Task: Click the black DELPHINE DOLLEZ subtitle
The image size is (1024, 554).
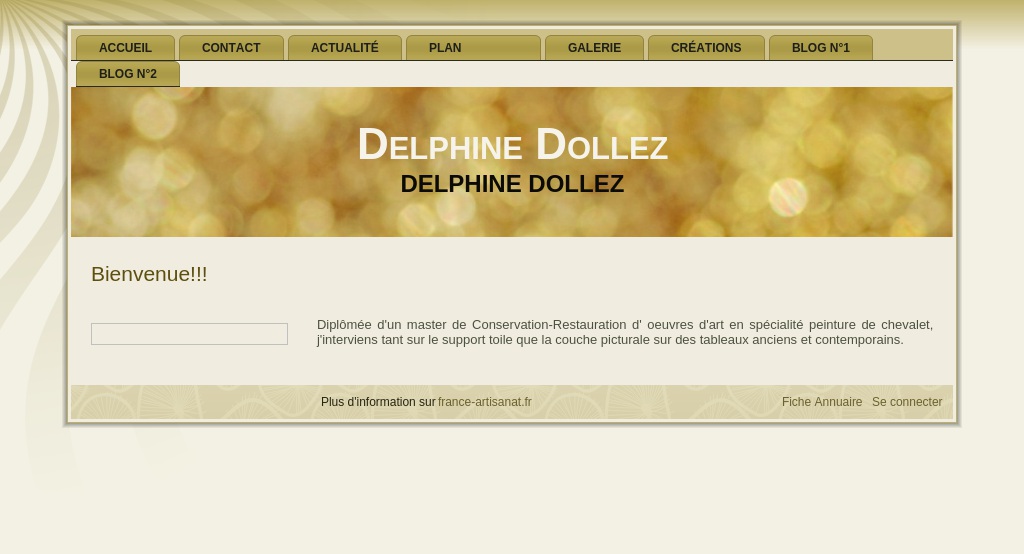Action: coord(512,184)
